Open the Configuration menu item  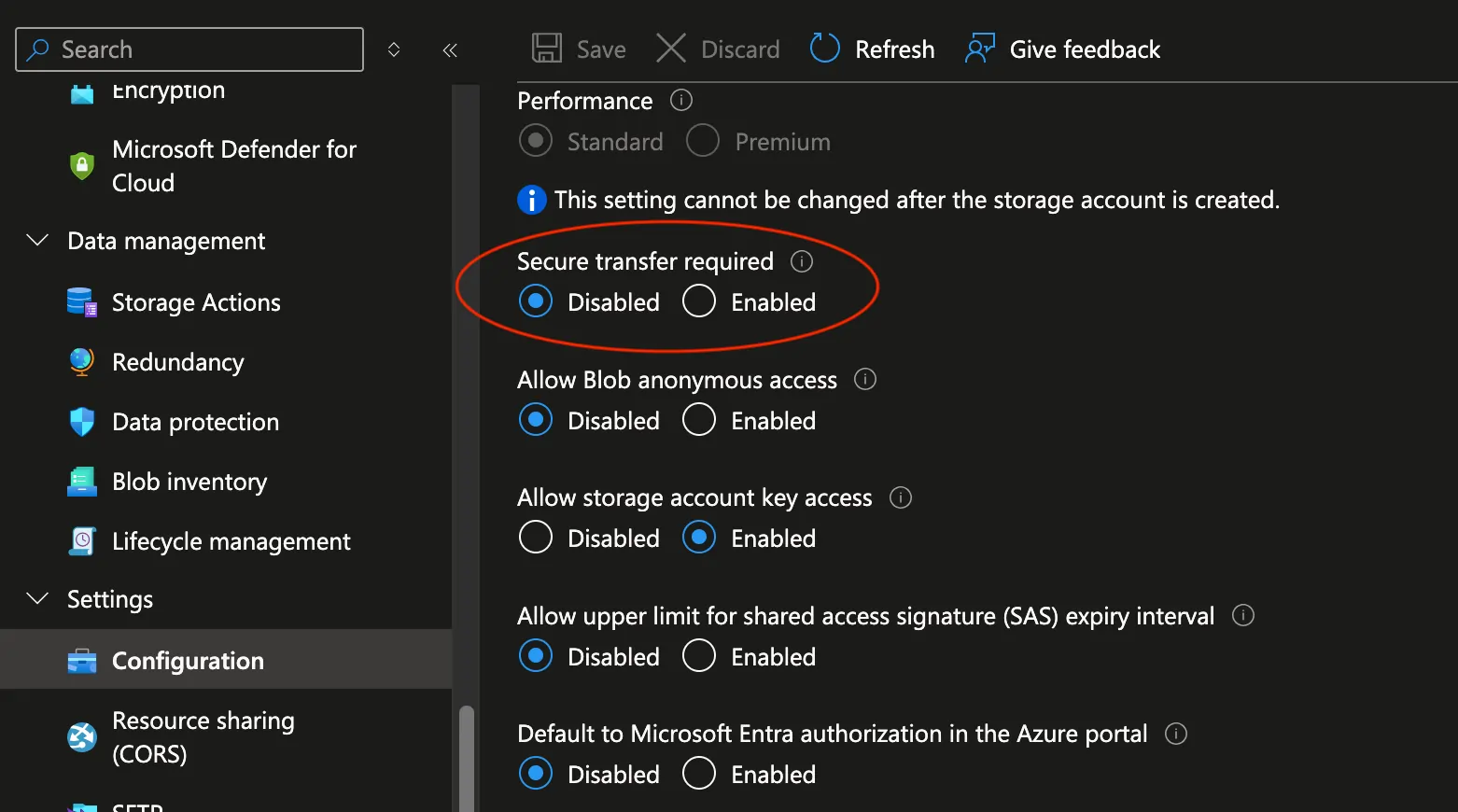[x=188, y=661]
